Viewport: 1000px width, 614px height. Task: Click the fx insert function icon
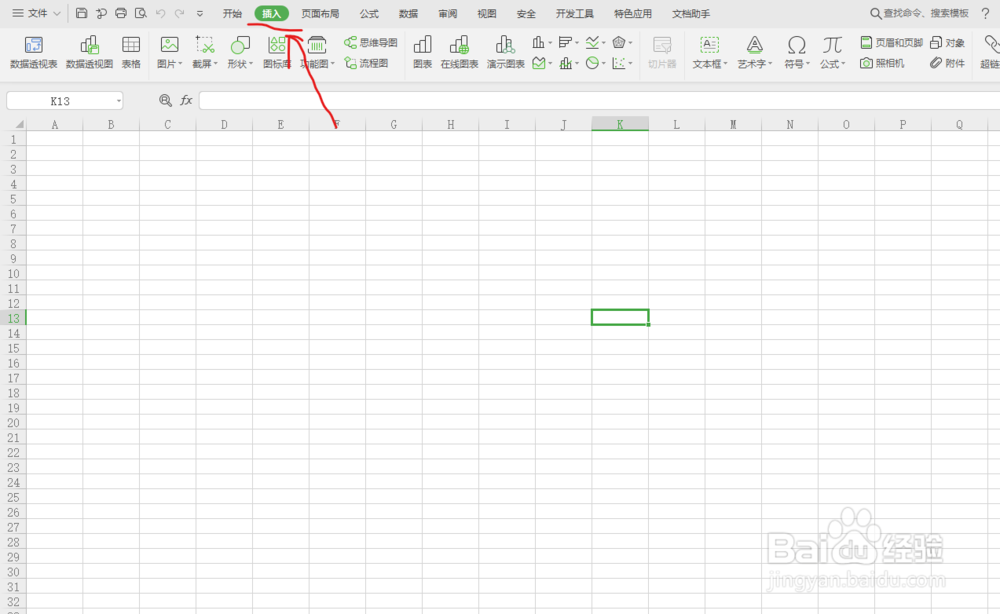coord(186,100)
